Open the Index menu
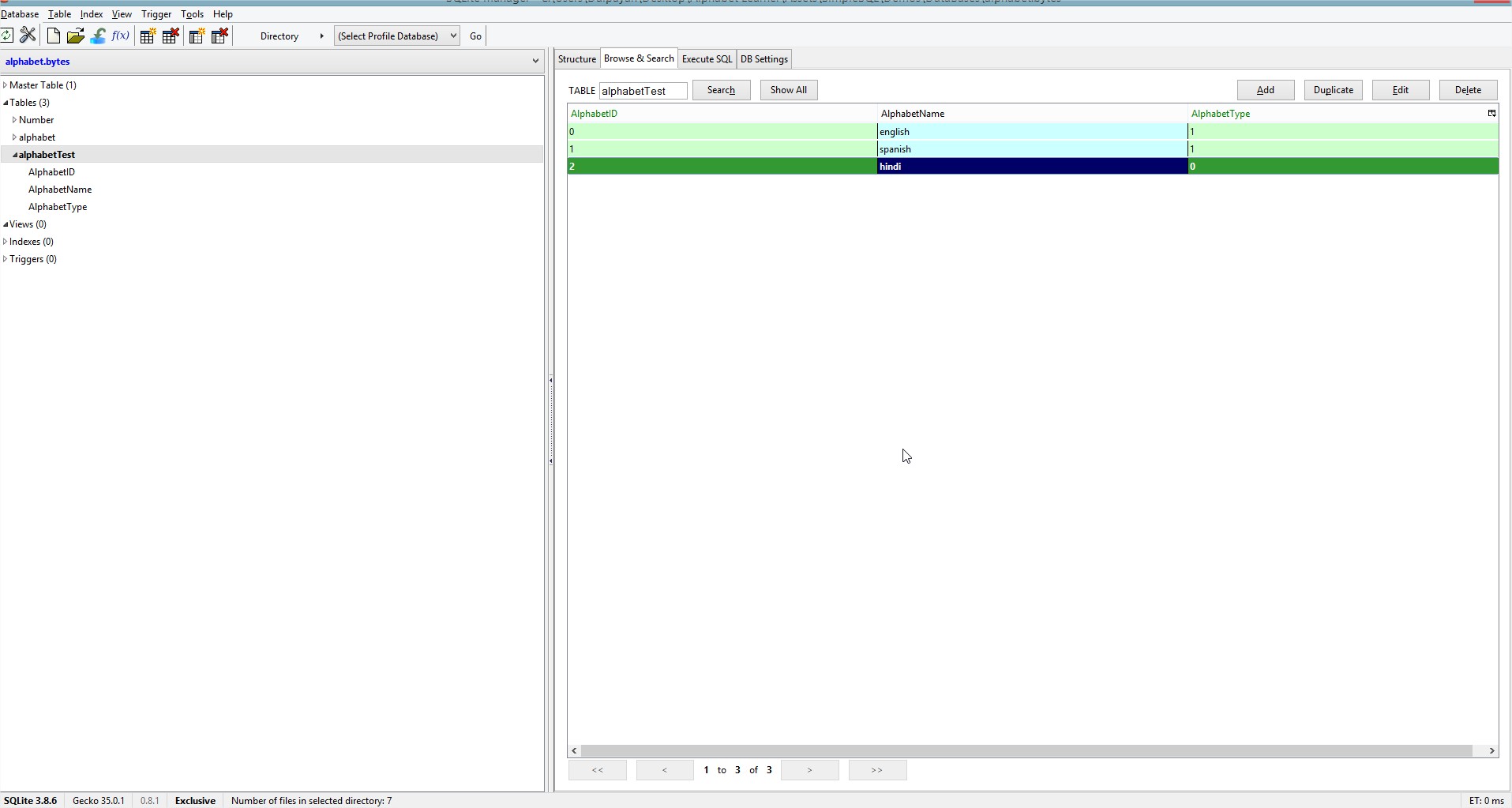 tap(92, 14)
